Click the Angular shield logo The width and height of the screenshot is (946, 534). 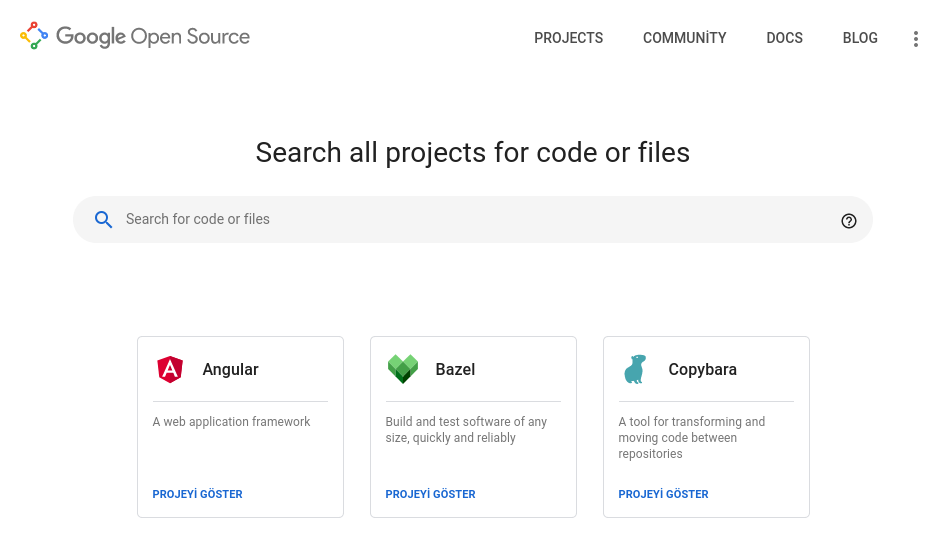170,369
